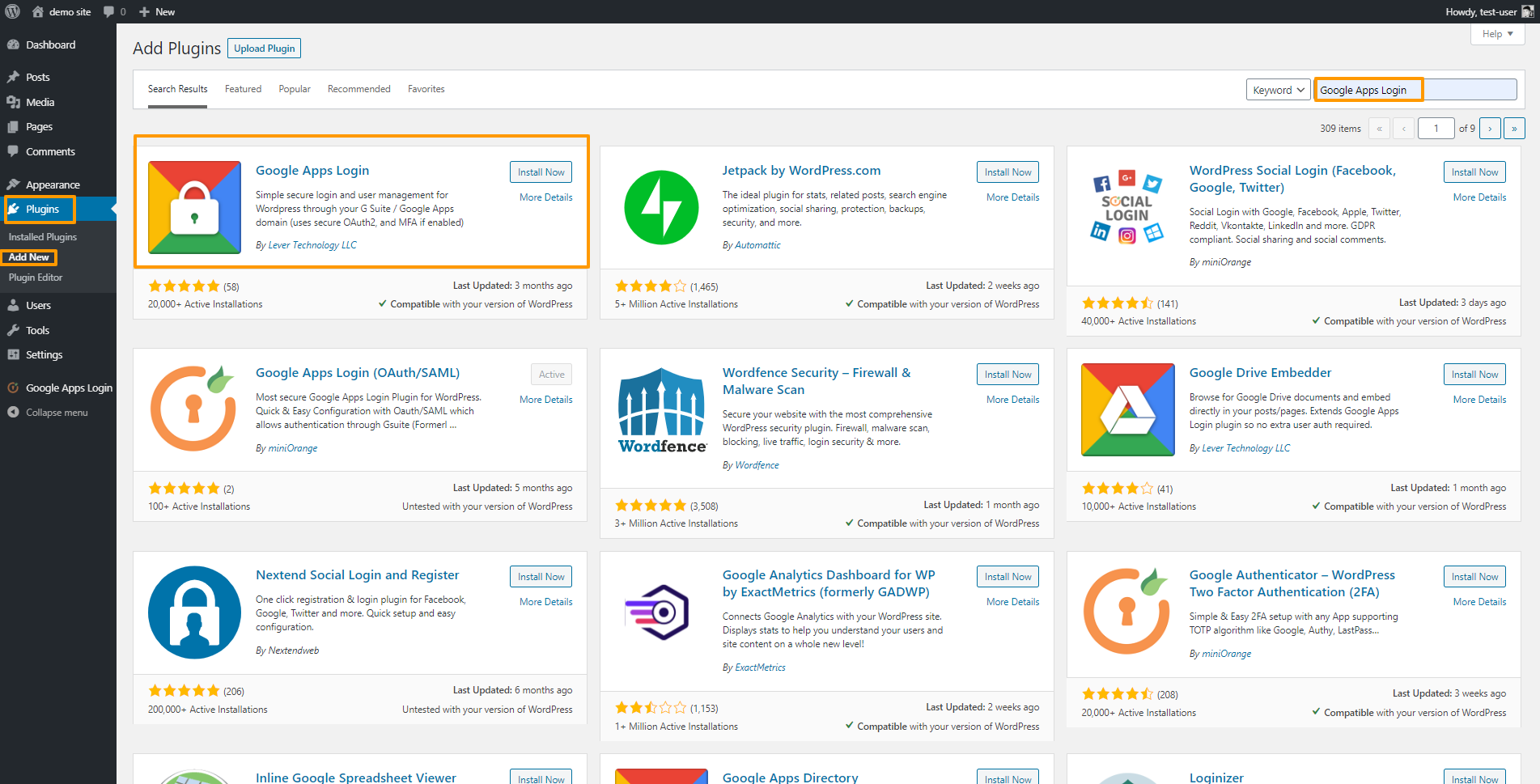Switch to the Favorites tab
This screenshot has width=1540, height=784.
coord(426,89)
